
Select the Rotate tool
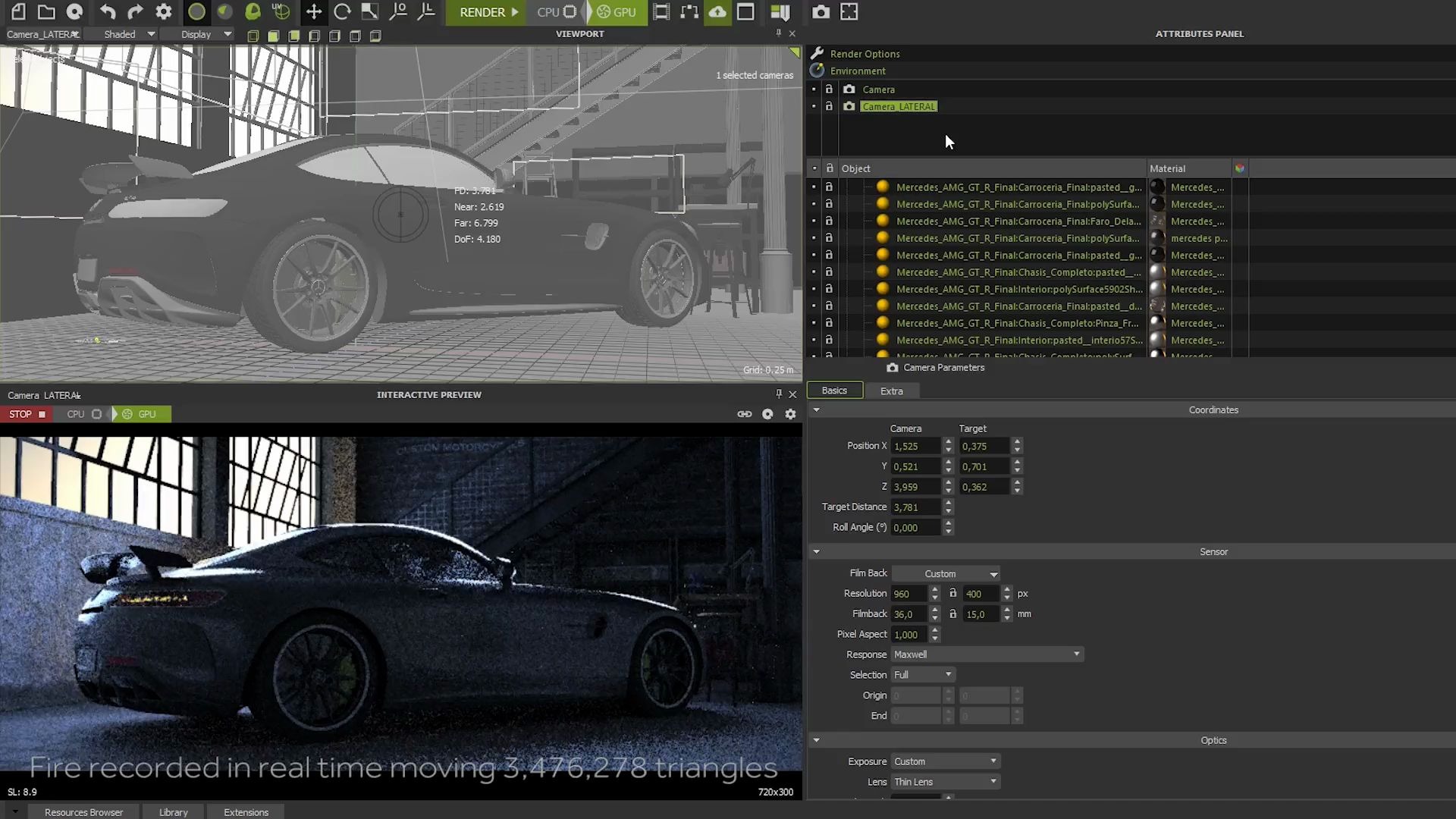point(343,11)
